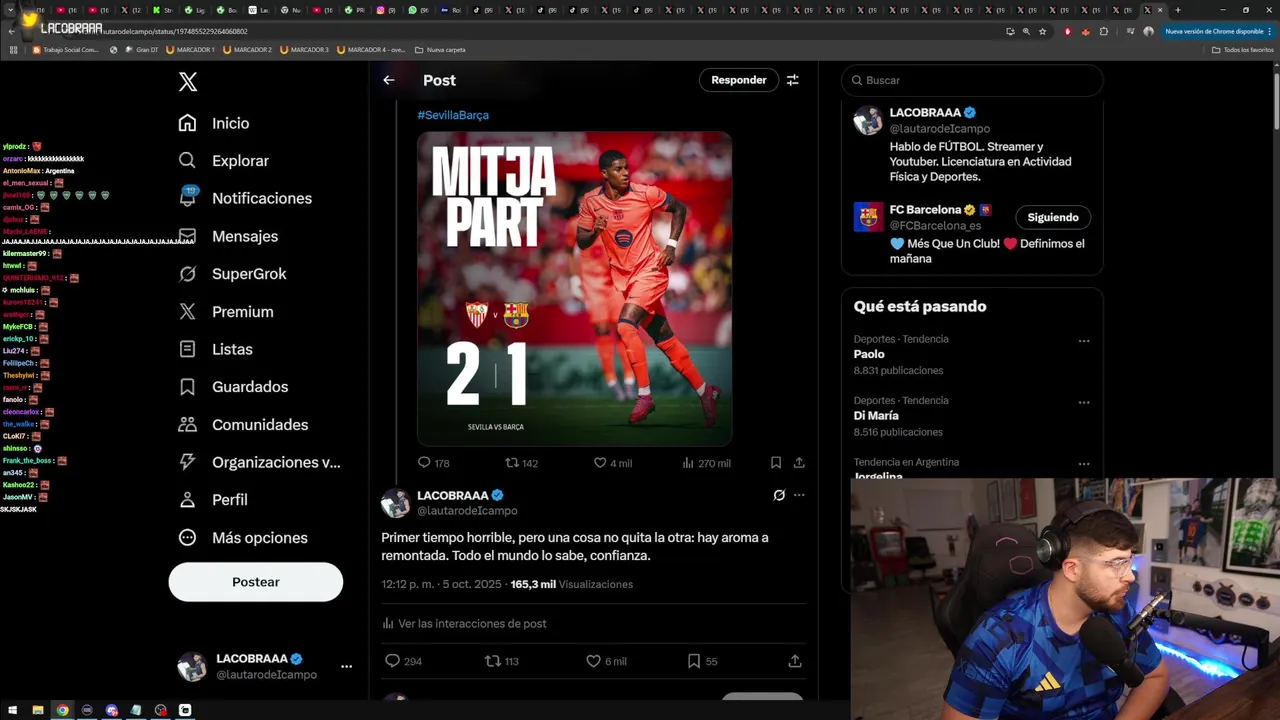Open MARCADOR 3 bookmark

(x=305, y=50)
